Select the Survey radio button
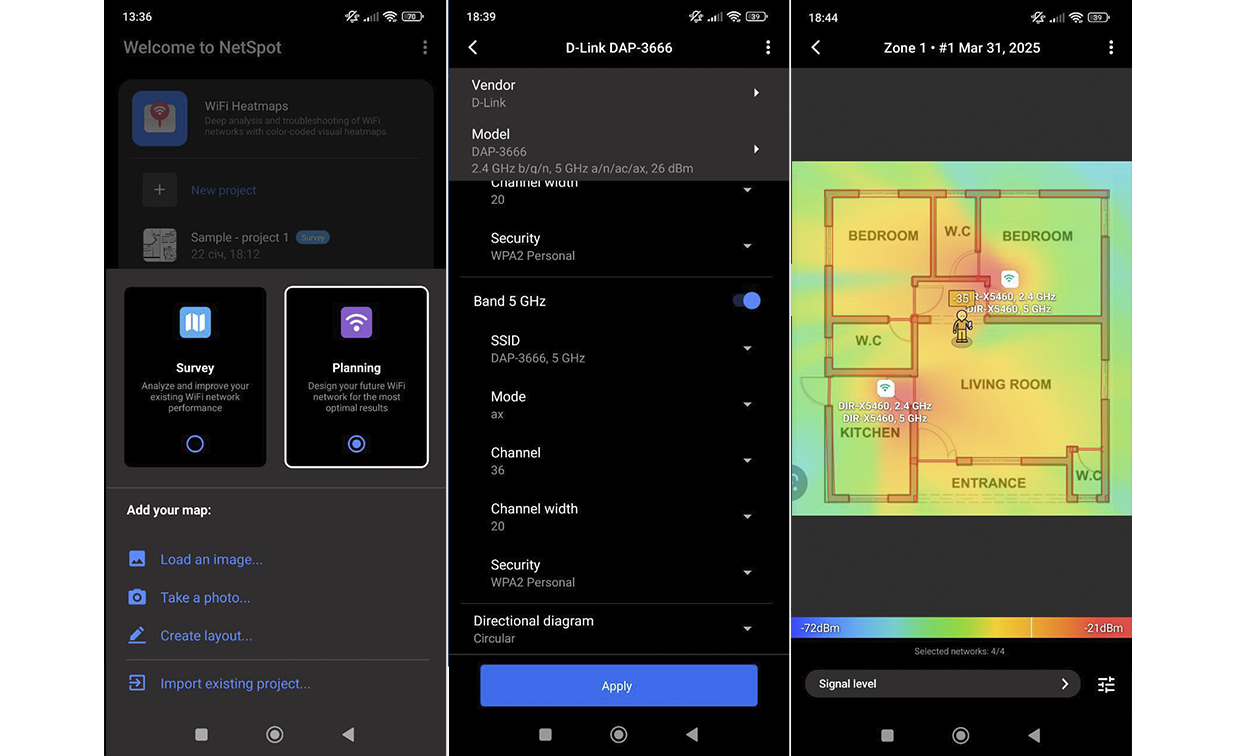The height and width of the screenshot is (756, 1240). (x=195, y=444)
